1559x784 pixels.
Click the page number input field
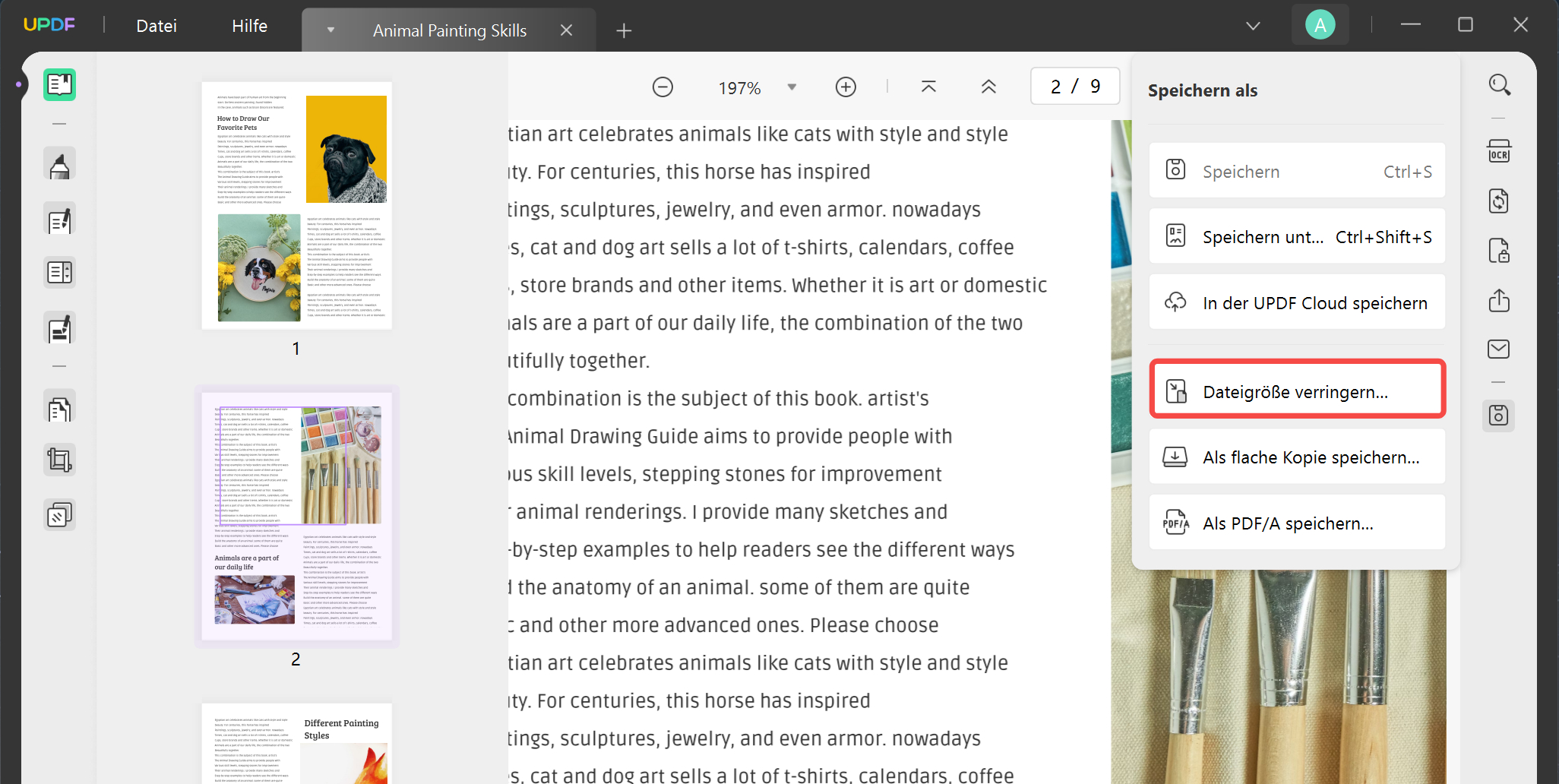tap(1074, 86)
